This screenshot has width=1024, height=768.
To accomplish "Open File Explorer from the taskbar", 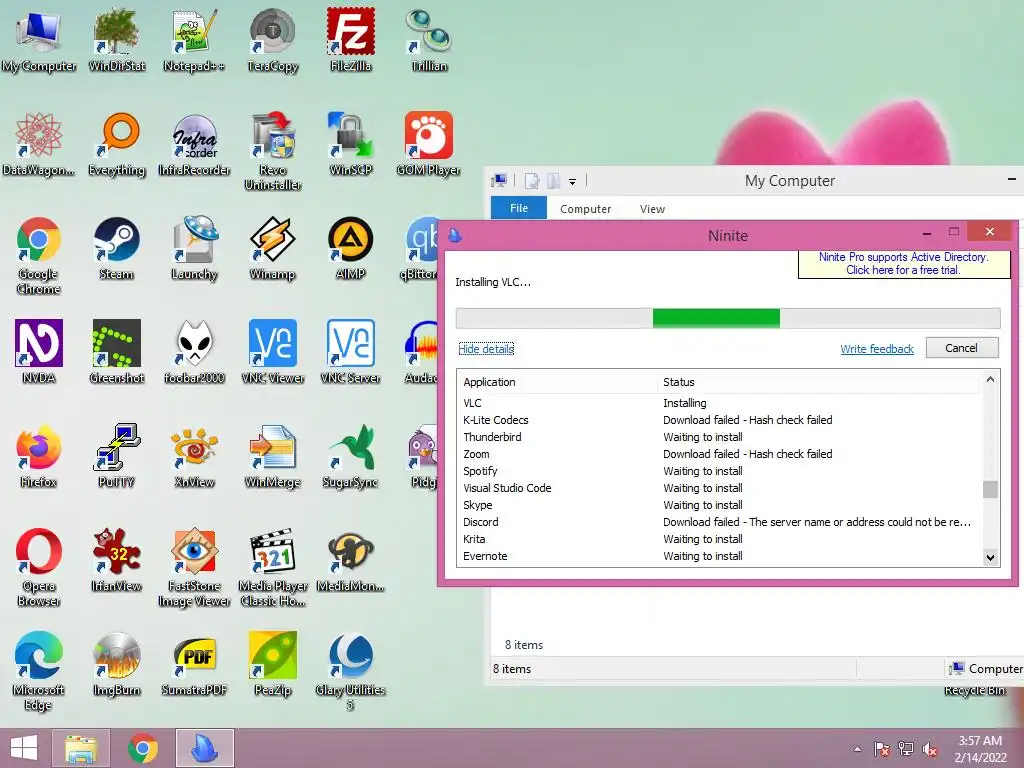I will pyautogui.click(x=80, y=748).
